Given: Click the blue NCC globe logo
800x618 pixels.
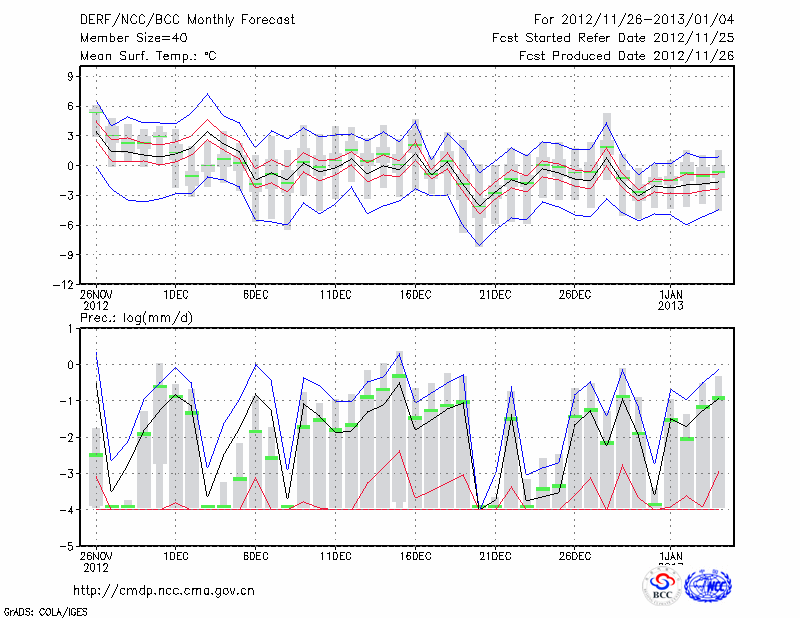Looking at the screenshot, I should (708, 587).
